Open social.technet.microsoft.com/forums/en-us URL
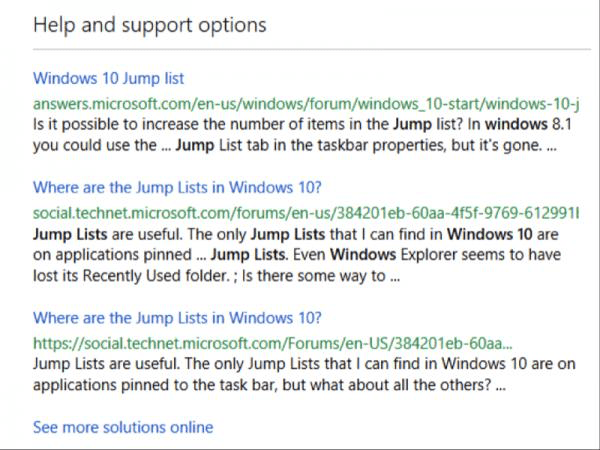This screenshot has height=450, width=600. (x=306, y=213)
